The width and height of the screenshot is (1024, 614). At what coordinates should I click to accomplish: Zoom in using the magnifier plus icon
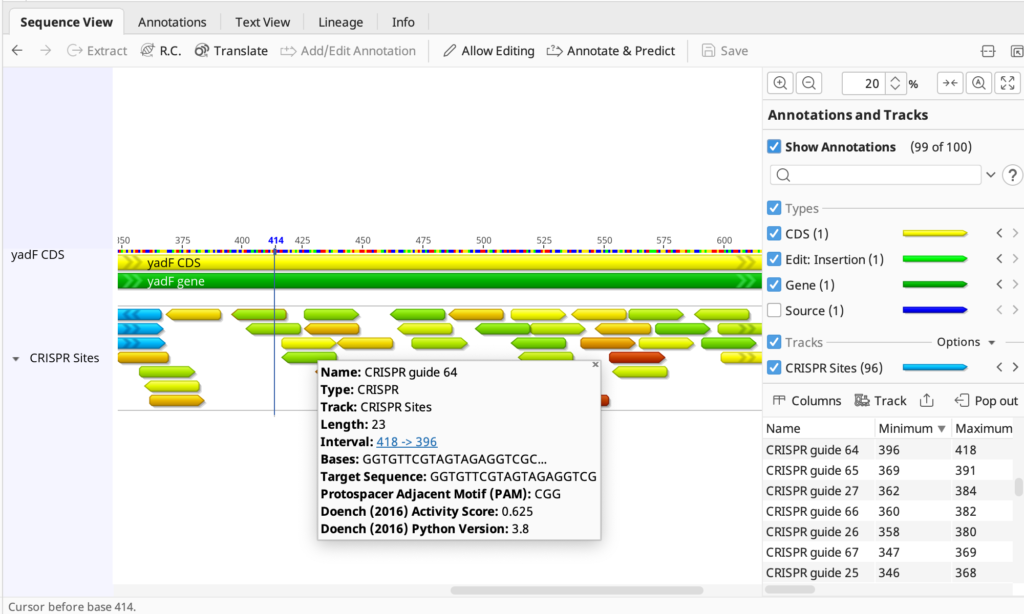pos(780,82)
